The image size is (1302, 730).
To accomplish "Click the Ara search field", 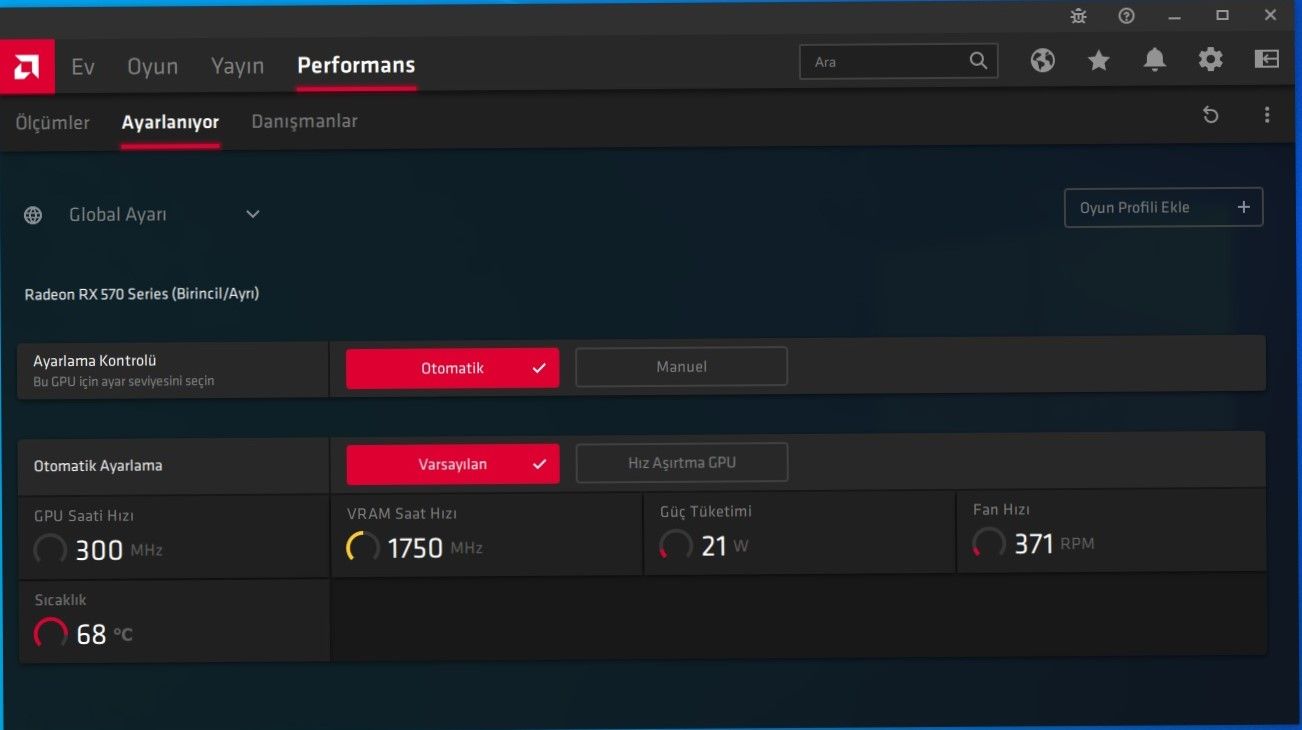I will pos(899,62).
